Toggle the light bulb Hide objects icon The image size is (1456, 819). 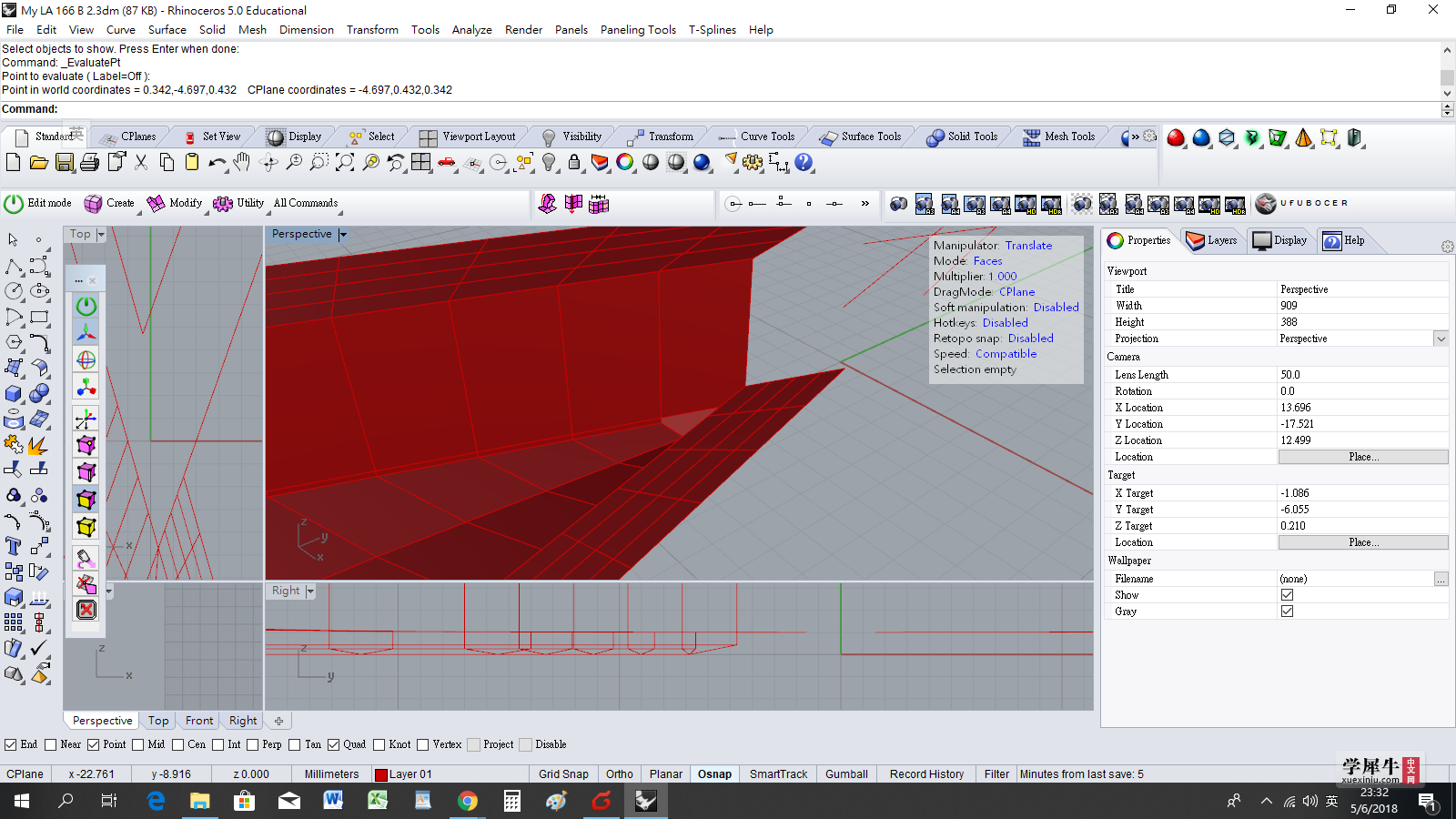tap(549, 162)
